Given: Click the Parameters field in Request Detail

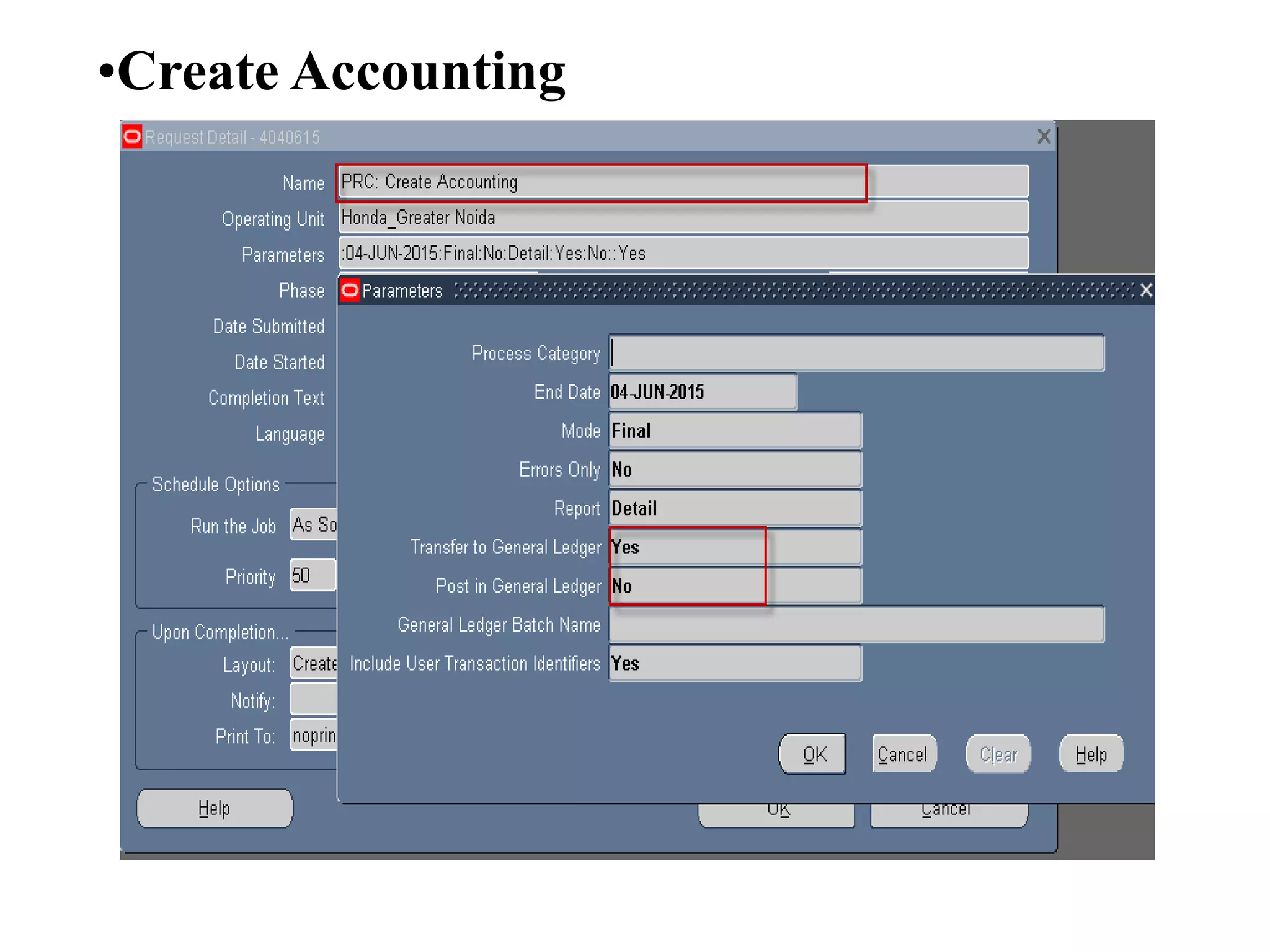Looking at the screenshot, I should click(x=683, y=253).
